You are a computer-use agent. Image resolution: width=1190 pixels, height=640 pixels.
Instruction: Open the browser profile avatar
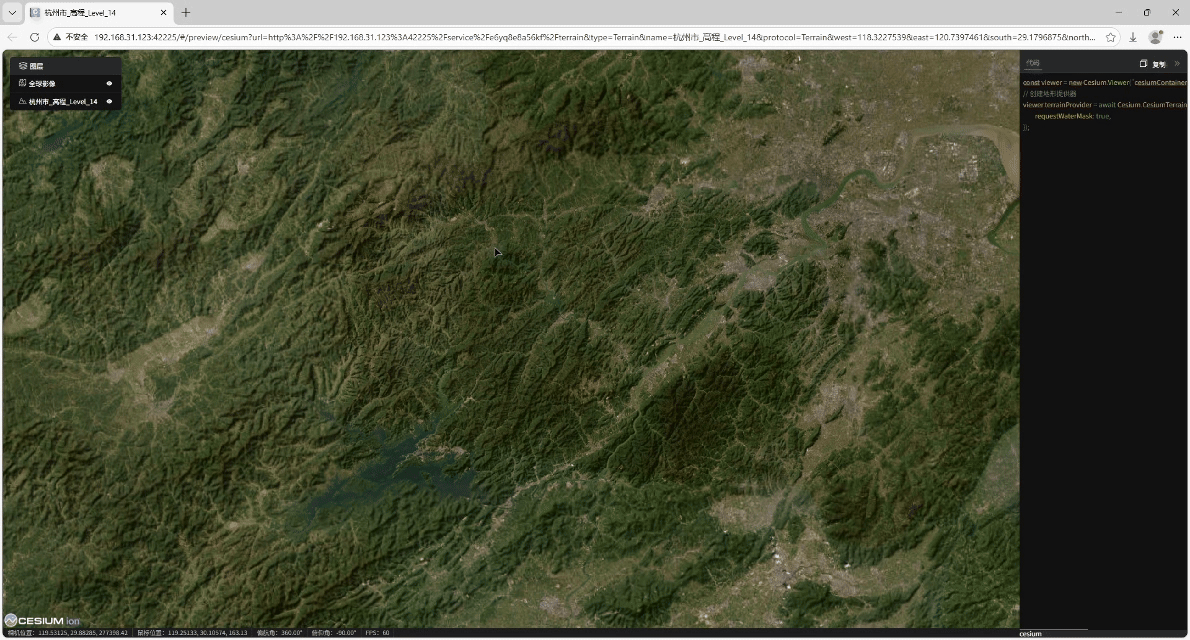(x=1155, y=37)
